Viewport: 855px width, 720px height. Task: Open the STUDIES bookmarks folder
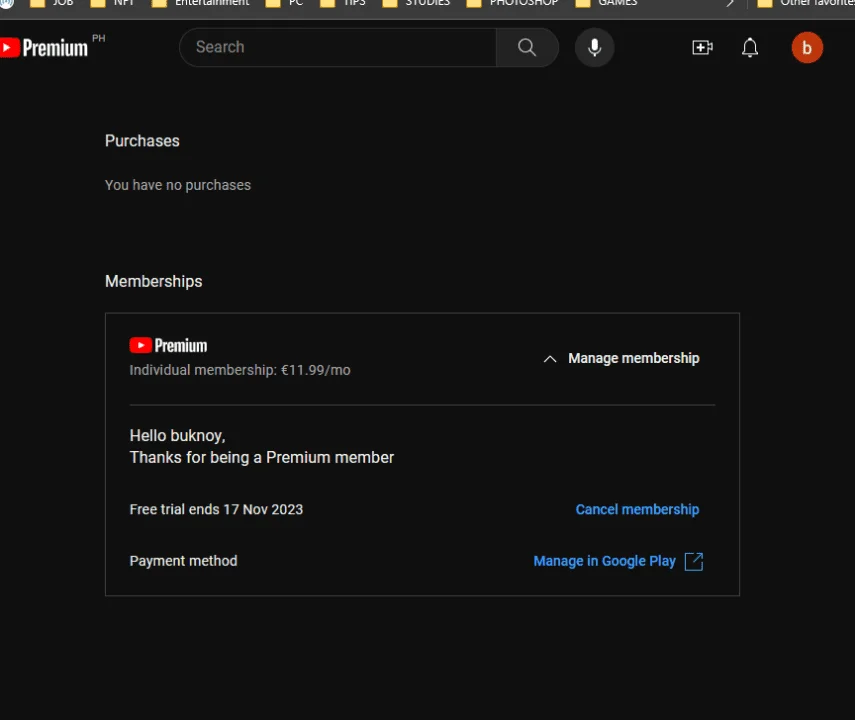(417, 3)
